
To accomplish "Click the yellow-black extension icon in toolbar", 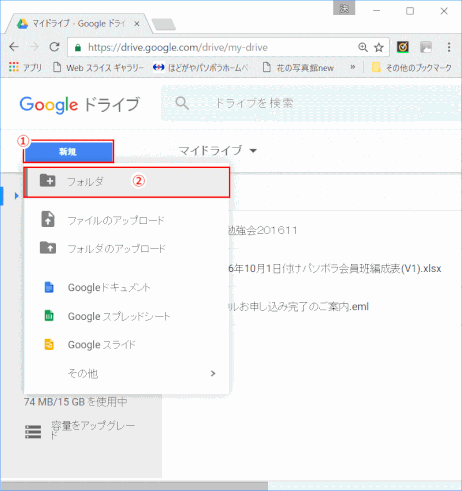I will [403, 47].
